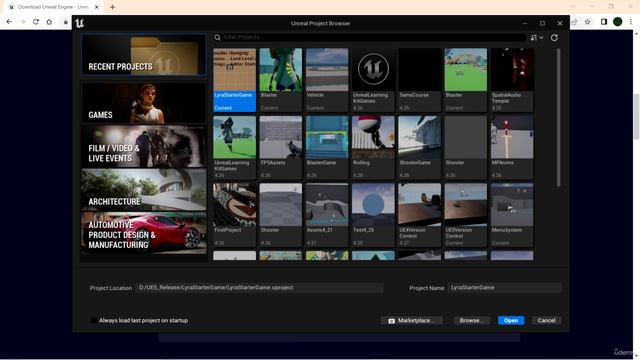Click the Unreal Engine logo in title bar
Image resolution: width=640 pixels, height=360 pixels.
click(80, 23)
